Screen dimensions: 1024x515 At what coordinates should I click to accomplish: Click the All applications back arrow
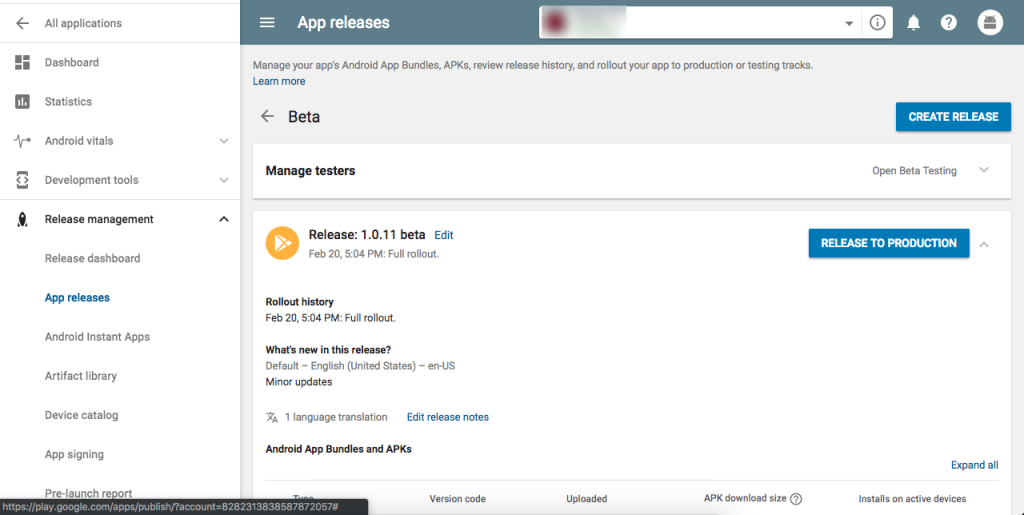[22, 23]
